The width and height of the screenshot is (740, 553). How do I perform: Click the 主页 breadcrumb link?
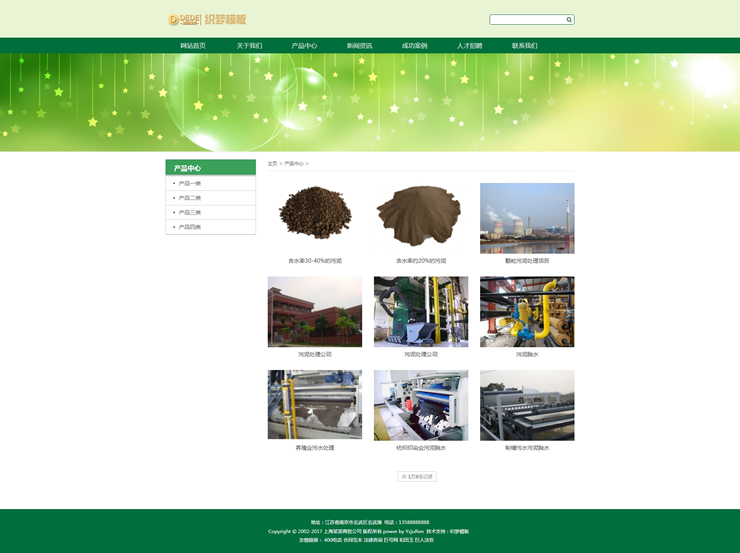(272, 163)
